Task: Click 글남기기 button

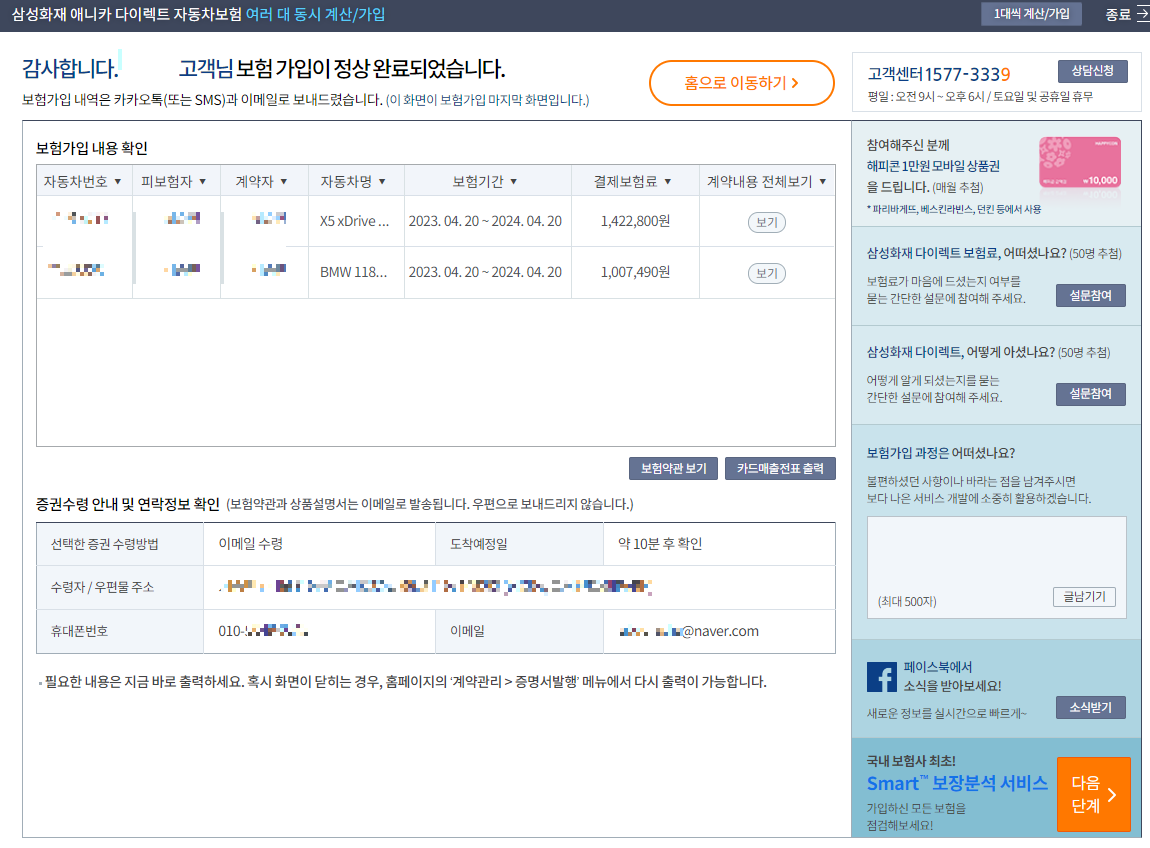Action: pos(1085,597)
